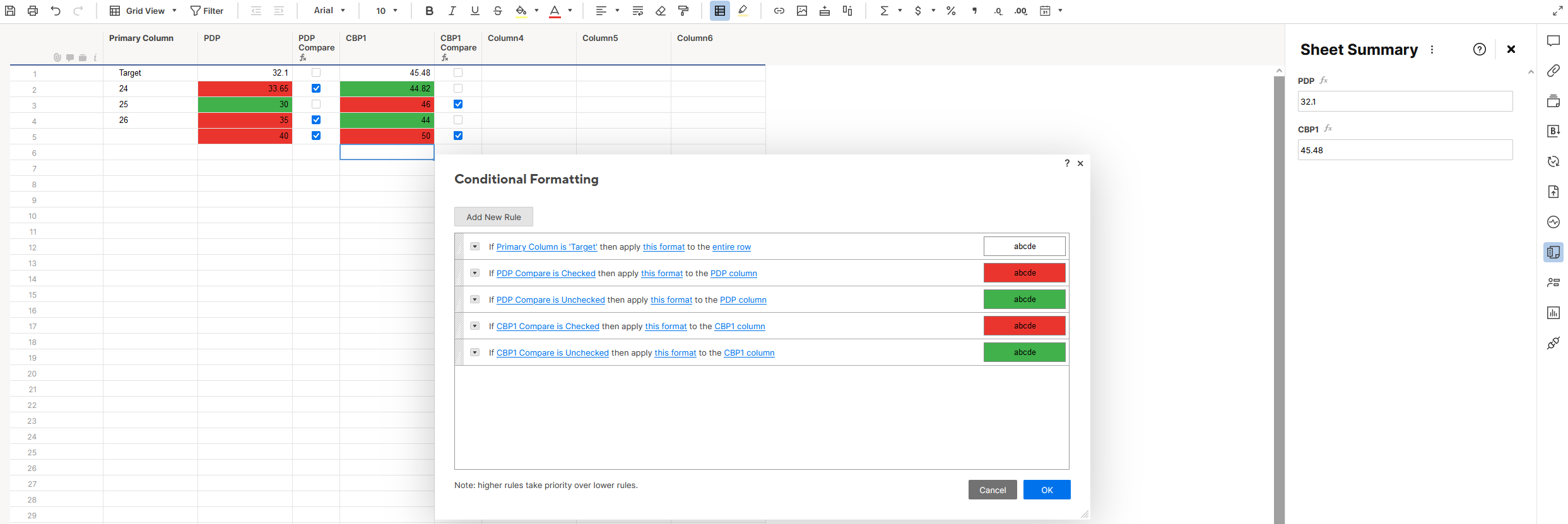Image resolution: width=1568 pixels, height=524 pixels.
Task: Toggle CBP1 Compare checkbox in Target row
Action: (458, 73)
